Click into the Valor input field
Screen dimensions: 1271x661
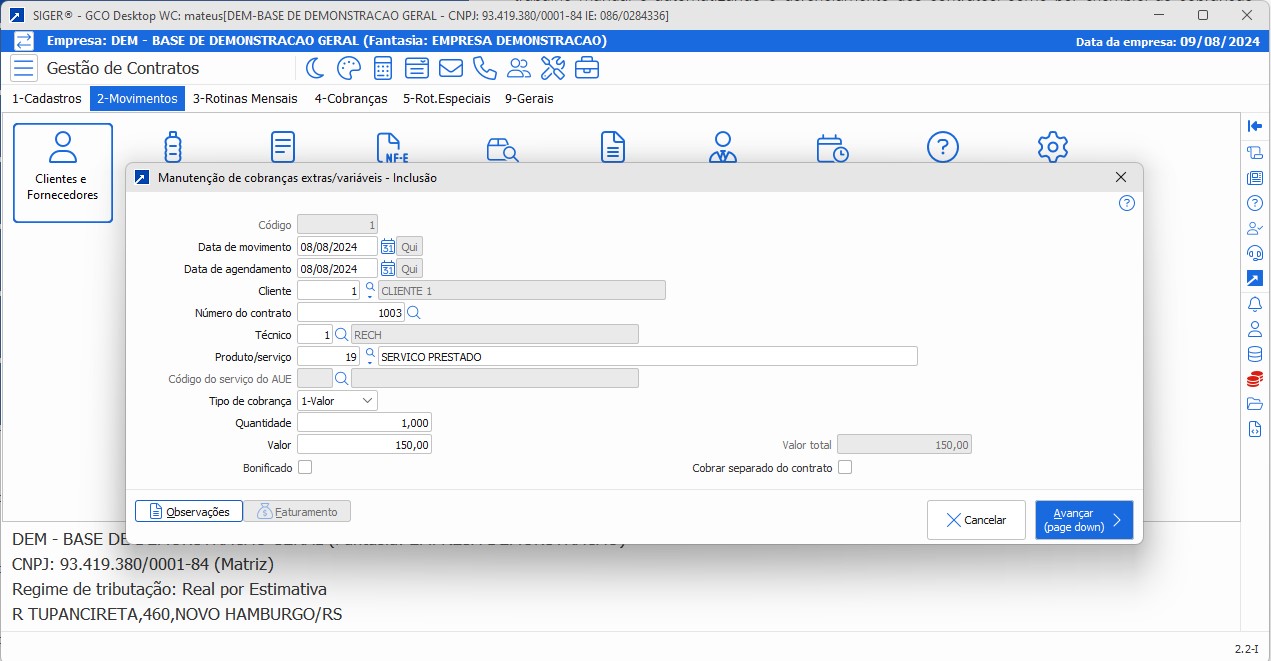coord(364,445)
